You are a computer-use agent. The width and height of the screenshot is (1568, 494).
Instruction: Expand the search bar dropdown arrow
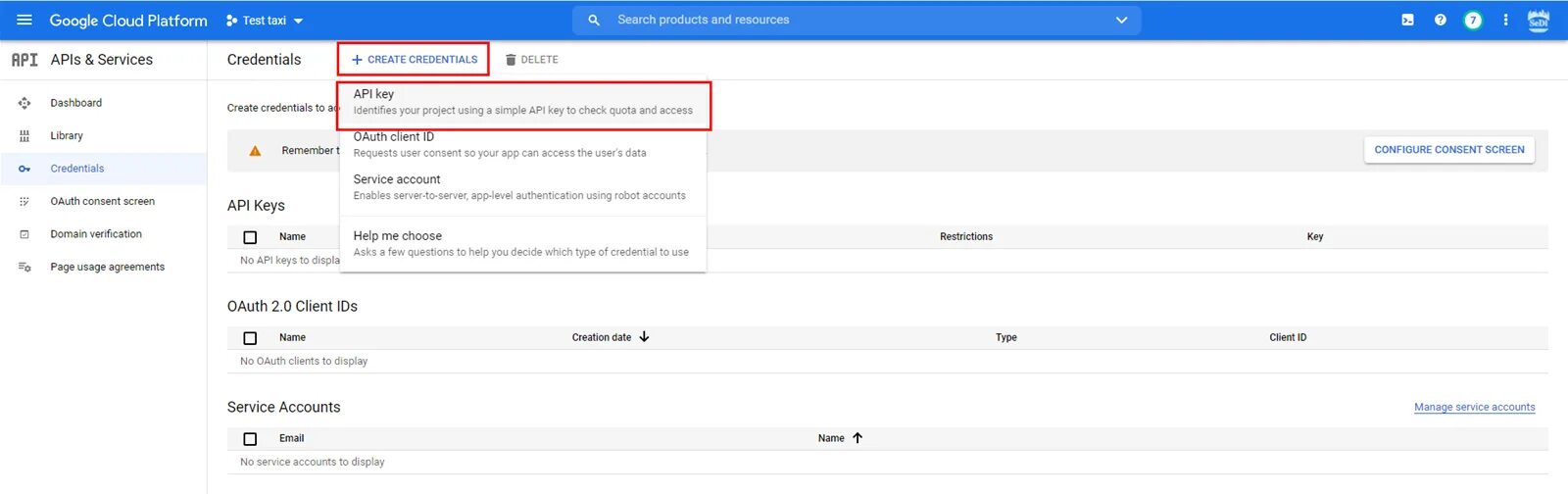coord(1121,20)
